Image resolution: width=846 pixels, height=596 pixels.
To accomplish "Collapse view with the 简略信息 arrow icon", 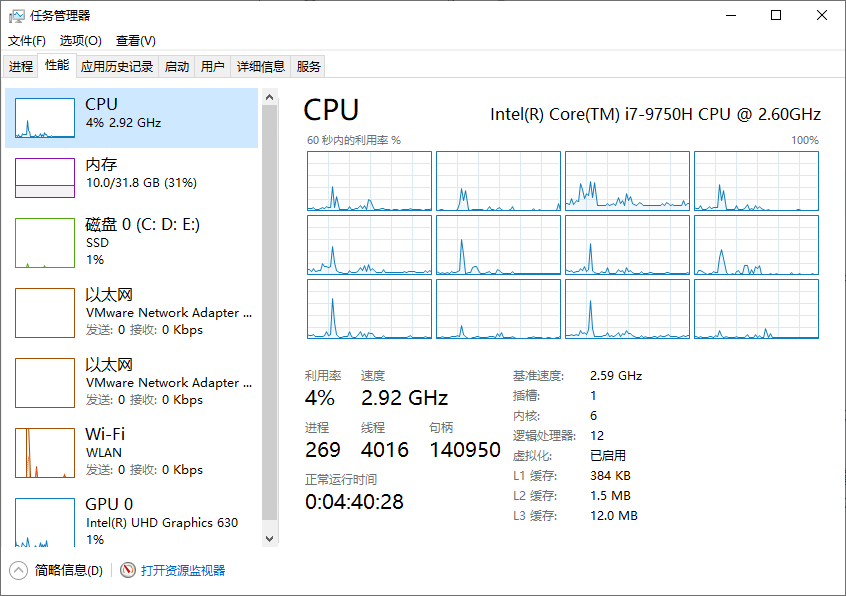I will (x=18, y=570).
